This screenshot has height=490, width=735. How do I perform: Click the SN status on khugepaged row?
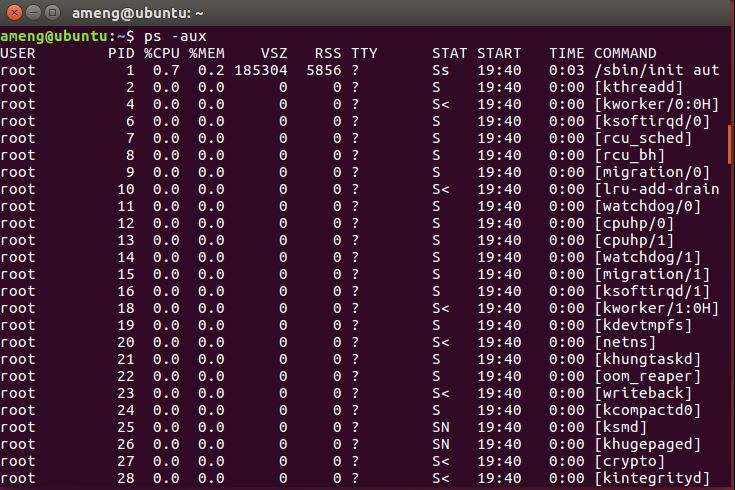[441, 444]
